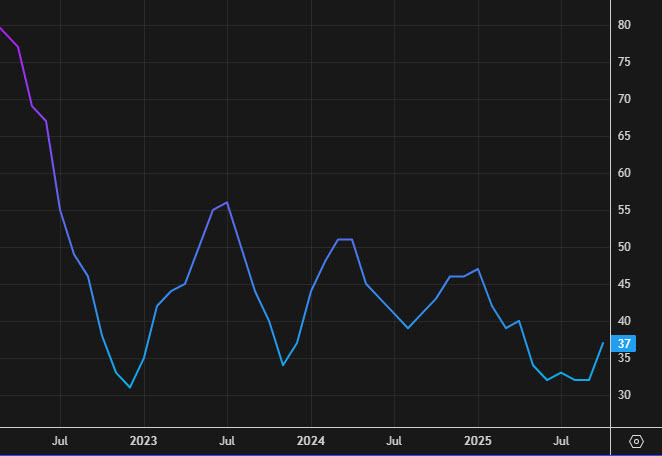
Task: Open chart settings via the hexagon gear icon
Action: [x=636, y=441]
